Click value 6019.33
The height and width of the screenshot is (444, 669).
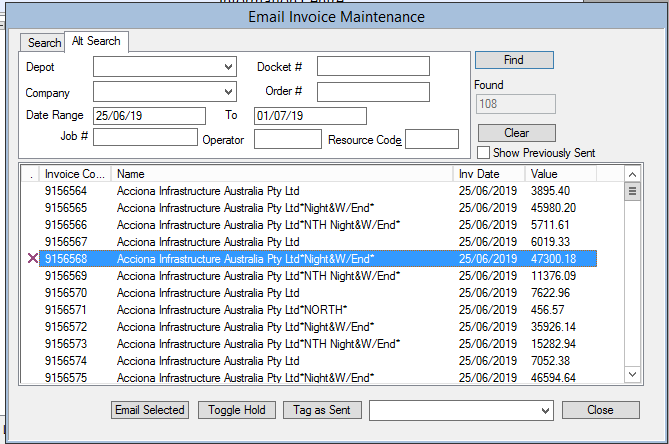pyautogui.click(x=550, y=242)
